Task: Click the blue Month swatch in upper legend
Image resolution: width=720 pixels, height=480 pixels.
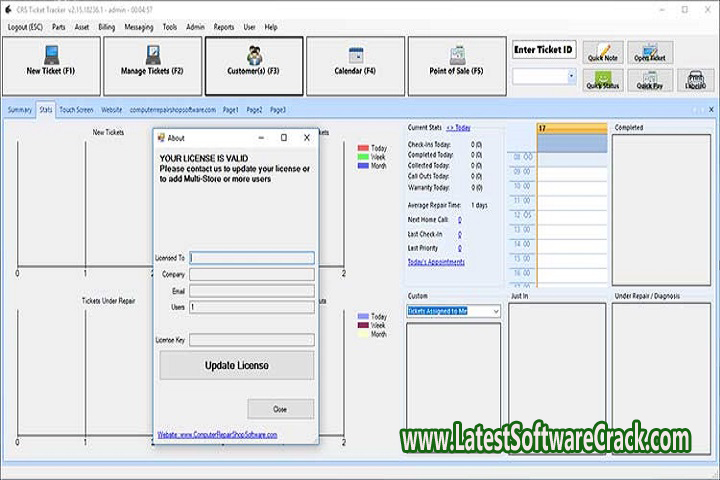Action: point(363,165)
